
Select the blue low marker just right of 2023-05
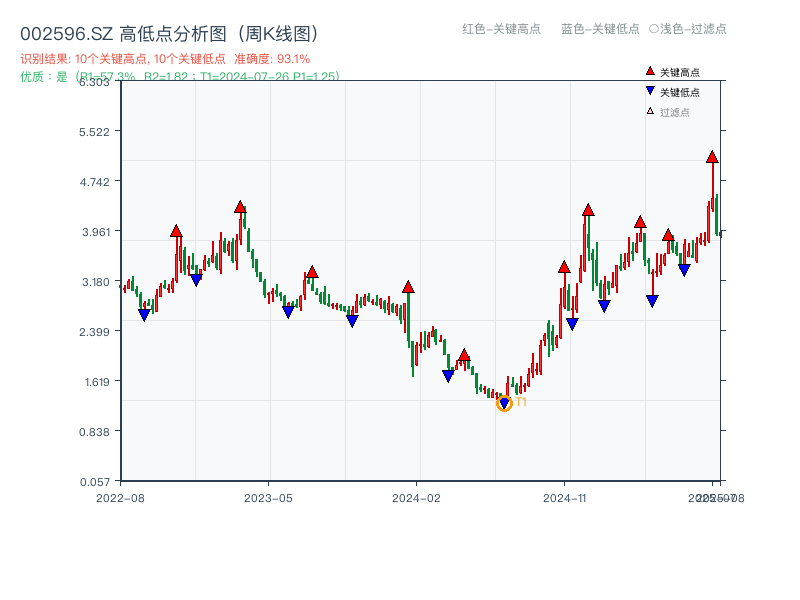click(288, 312)
